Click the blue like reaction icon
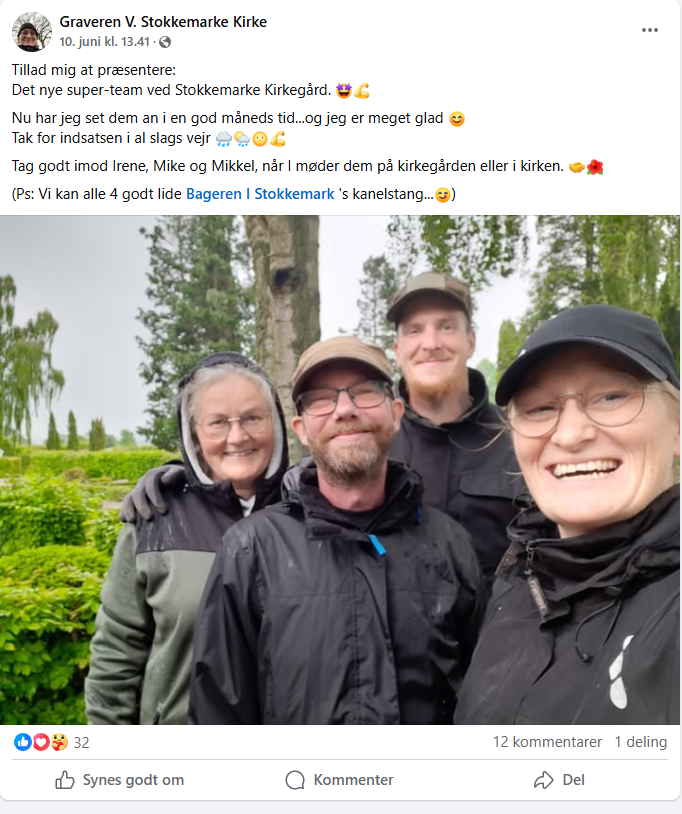This screenshot has width=682, height=814. coord(22,742)
